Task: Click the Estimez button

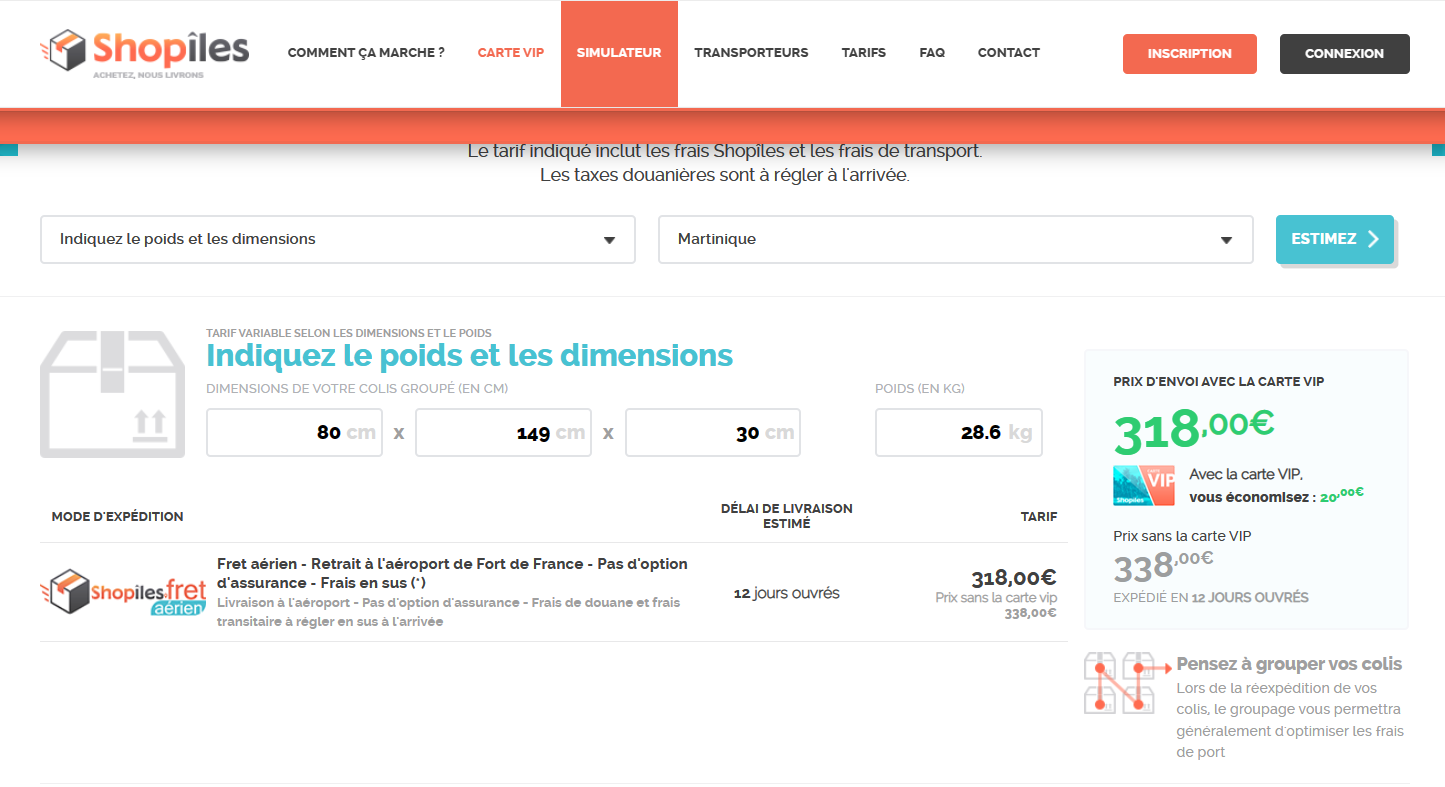Action: [1334, 239]
